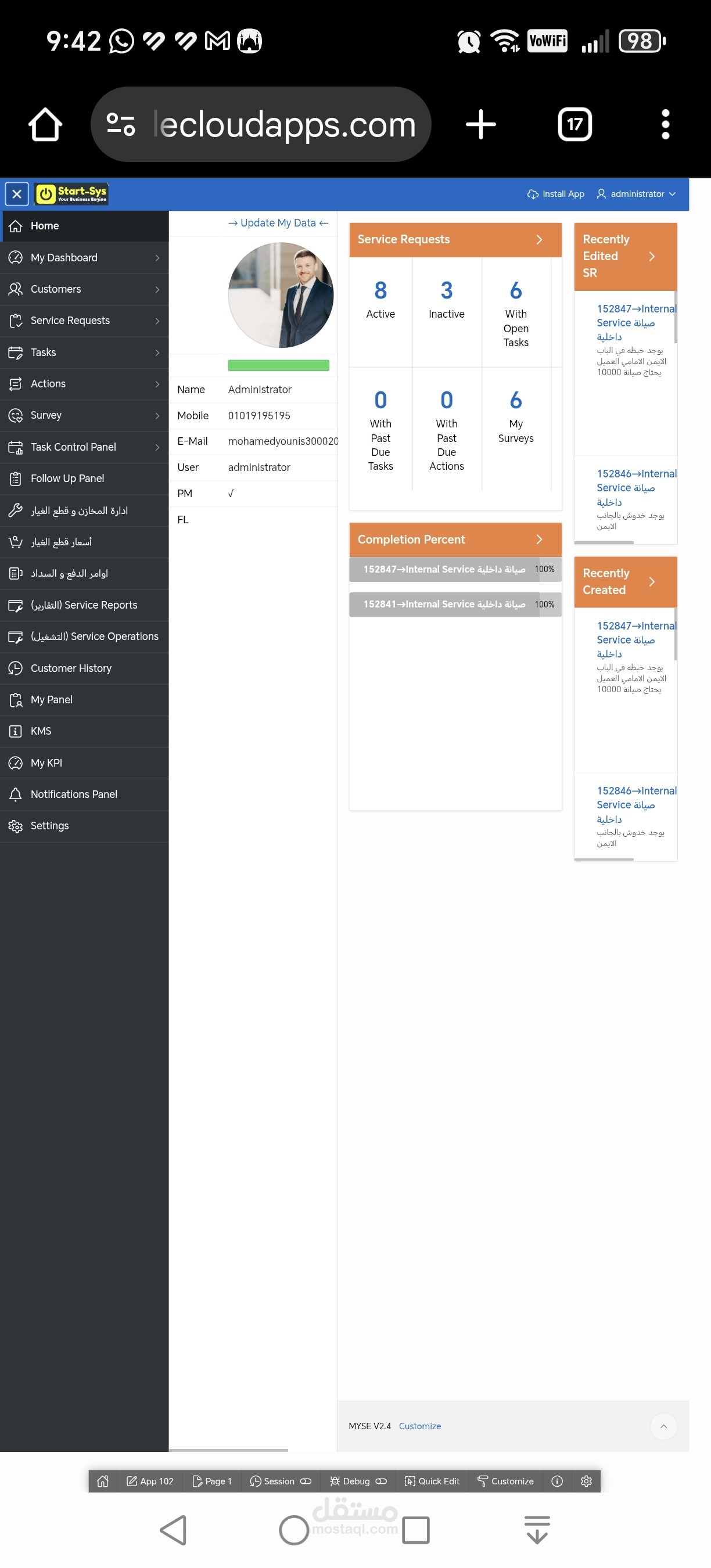Expand the My Dashboard chevron
This screenshot has height=1568, width=711.
pyautogui.click(x=157, y=257)
